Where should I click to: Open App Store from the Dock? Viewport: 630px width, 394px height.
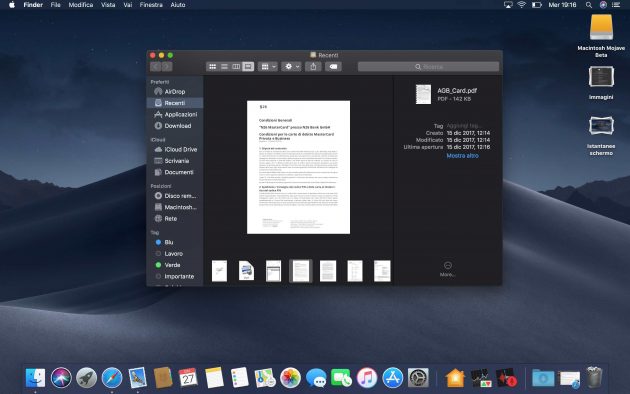tap(393, 378)
